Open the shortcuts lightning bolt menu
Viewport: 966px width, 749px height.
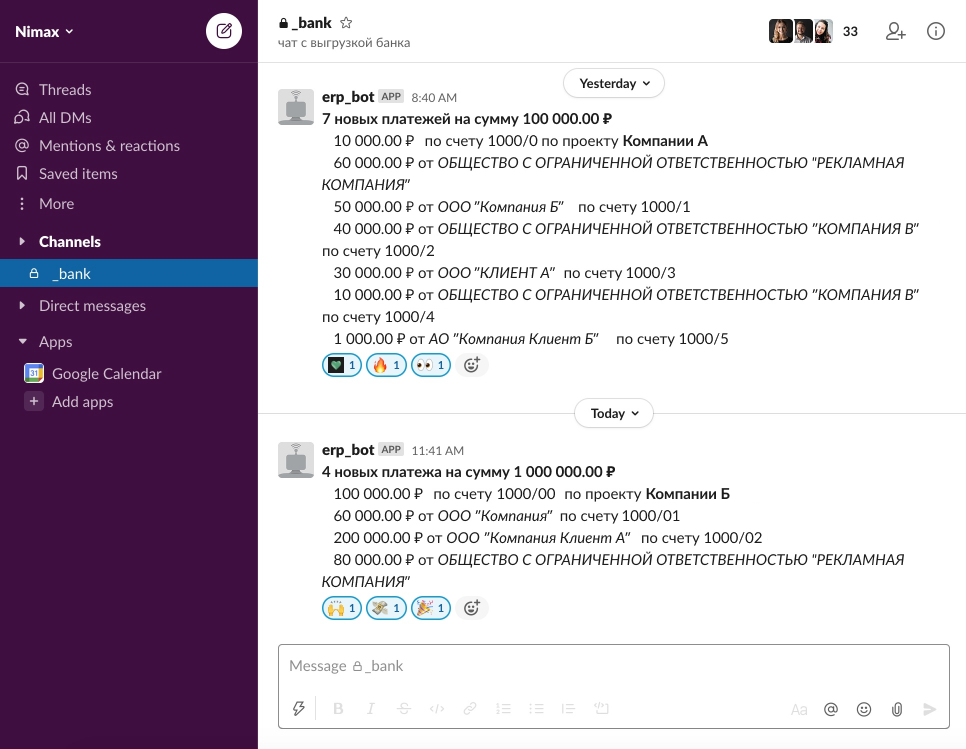298,709
